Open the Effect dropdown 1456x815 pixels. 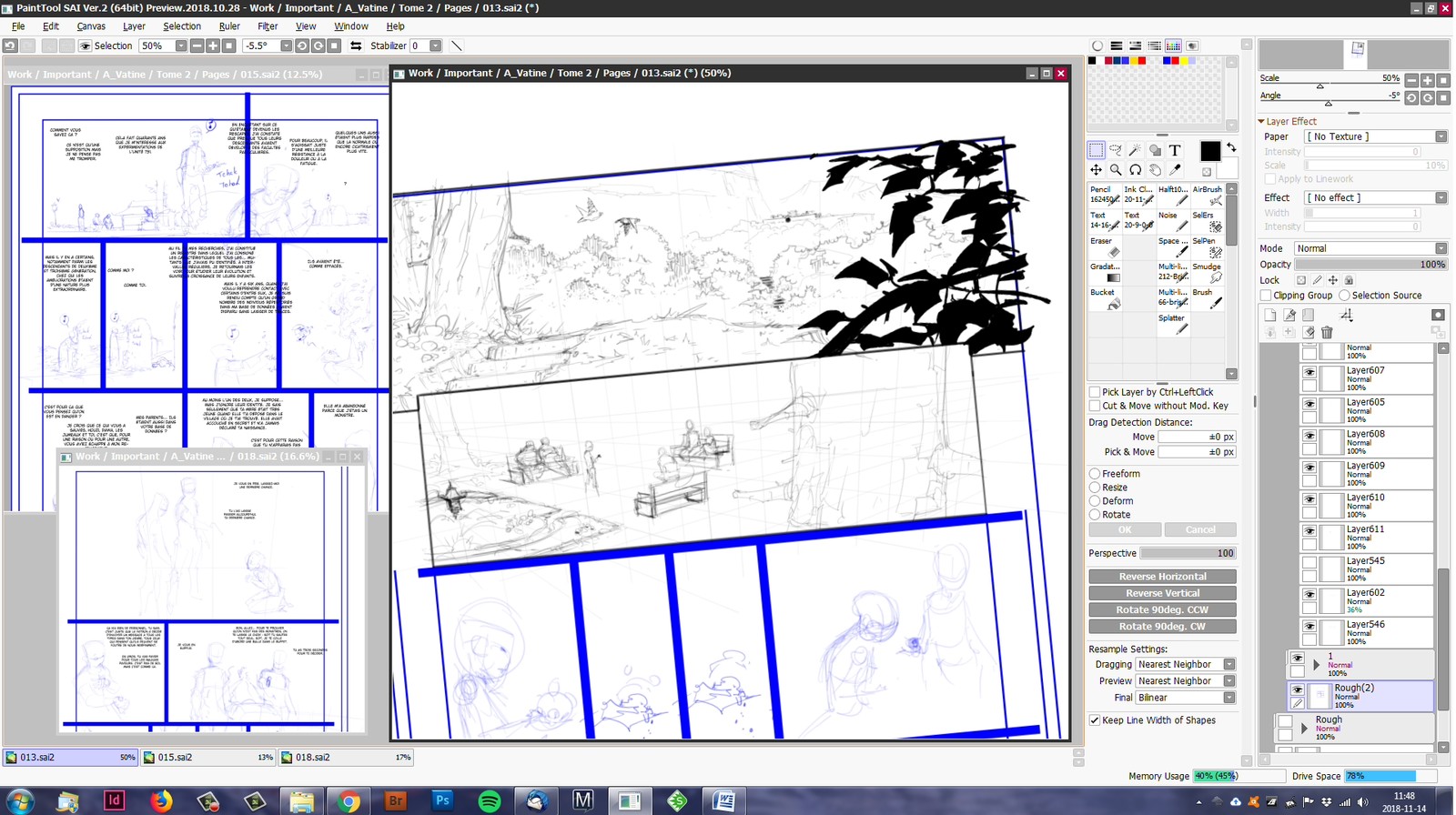point(1375,197)
